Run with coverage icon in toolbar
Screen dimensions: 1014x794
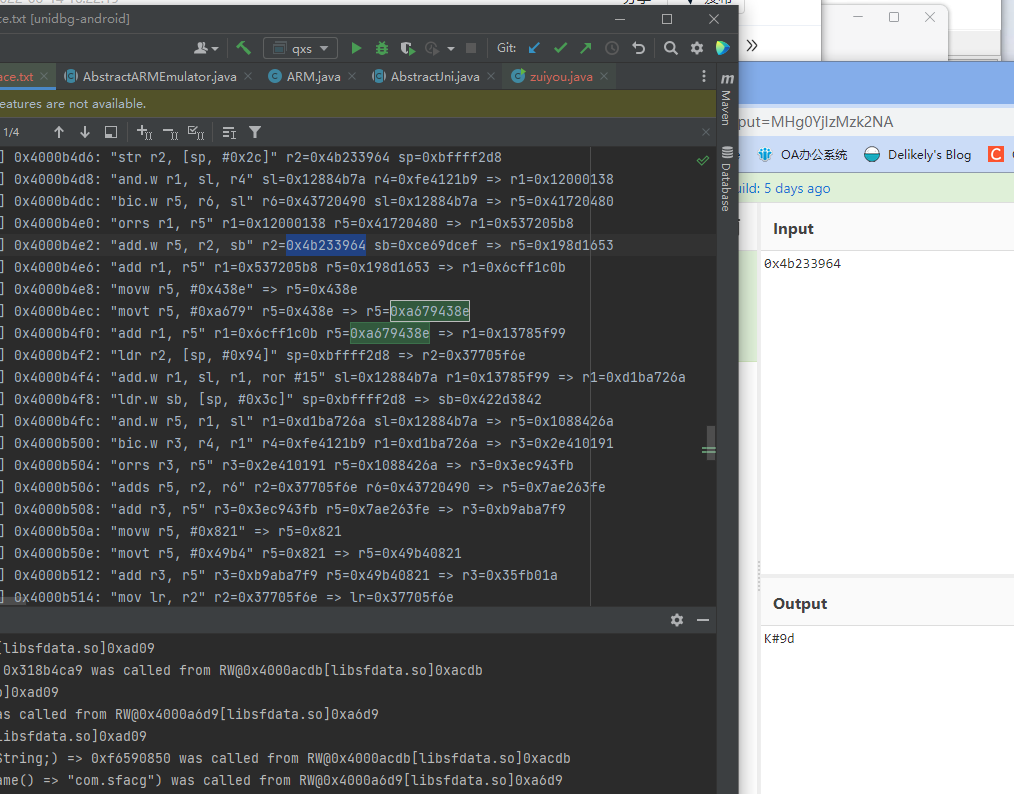(407, 48)
